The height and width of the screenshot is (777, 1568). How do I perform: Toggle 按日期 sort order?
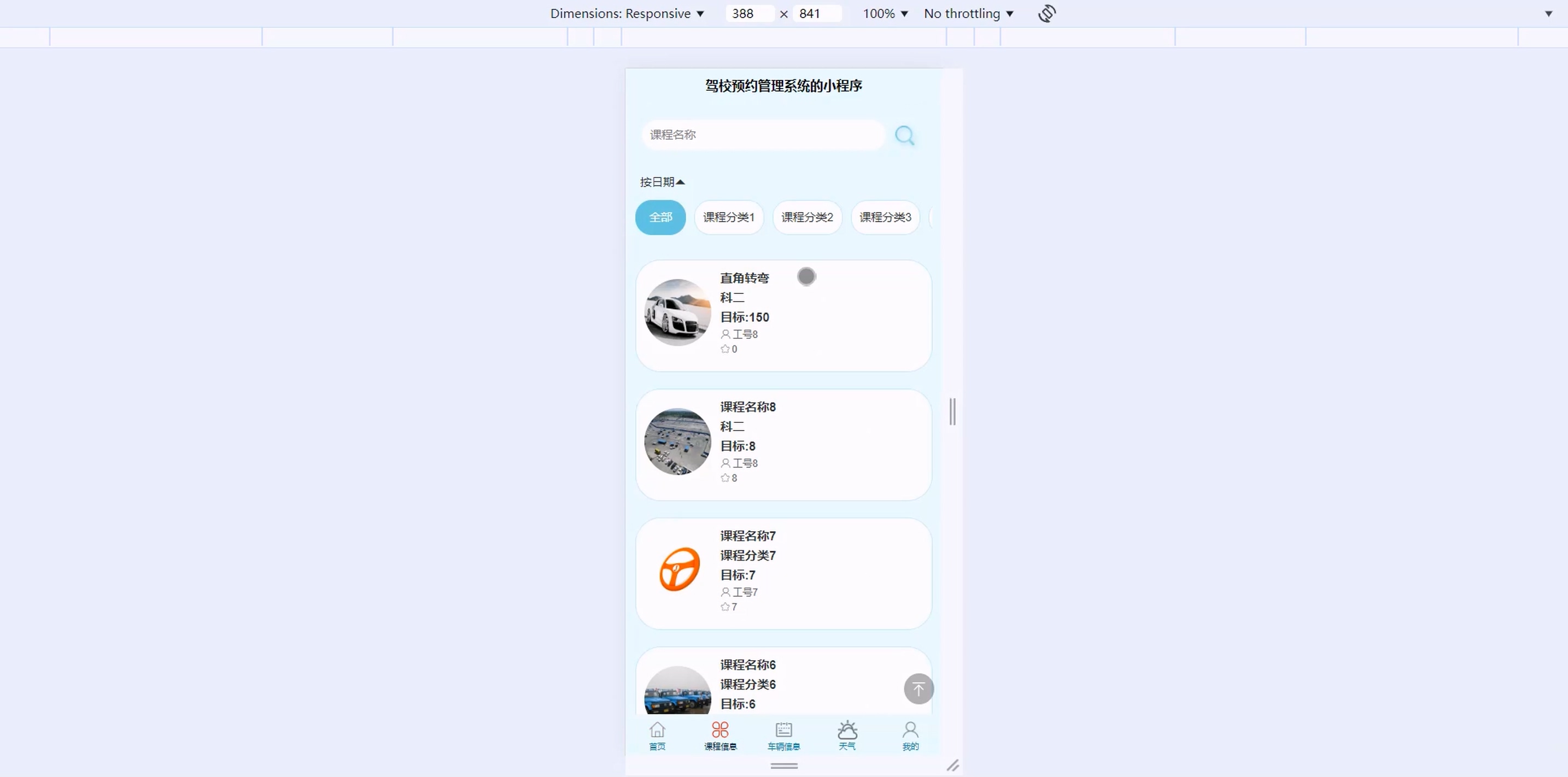(662, 182)
